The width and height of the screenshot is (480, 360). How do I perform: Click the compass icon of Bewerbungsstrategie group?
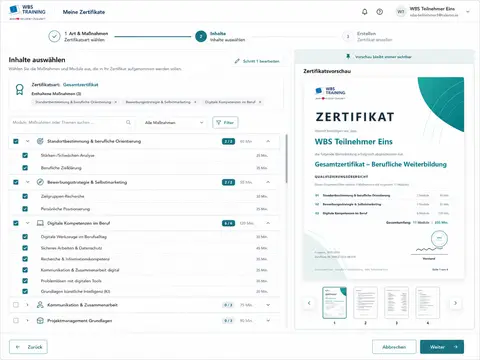coord(40,182)
